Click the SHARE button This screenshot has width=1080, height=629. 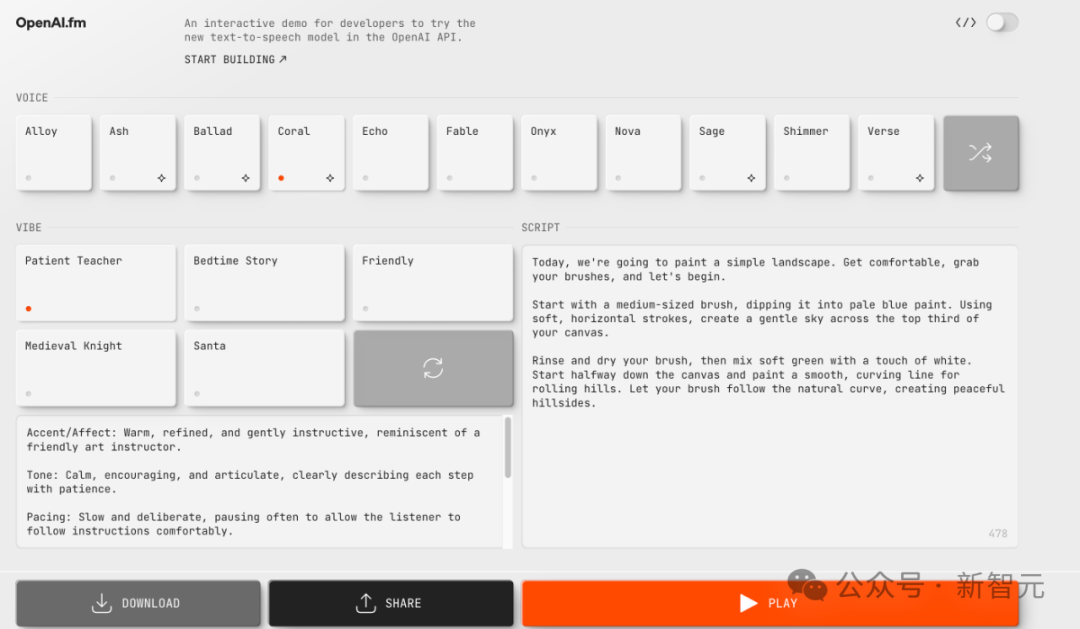pyautogui.click(x=391, y=603)
